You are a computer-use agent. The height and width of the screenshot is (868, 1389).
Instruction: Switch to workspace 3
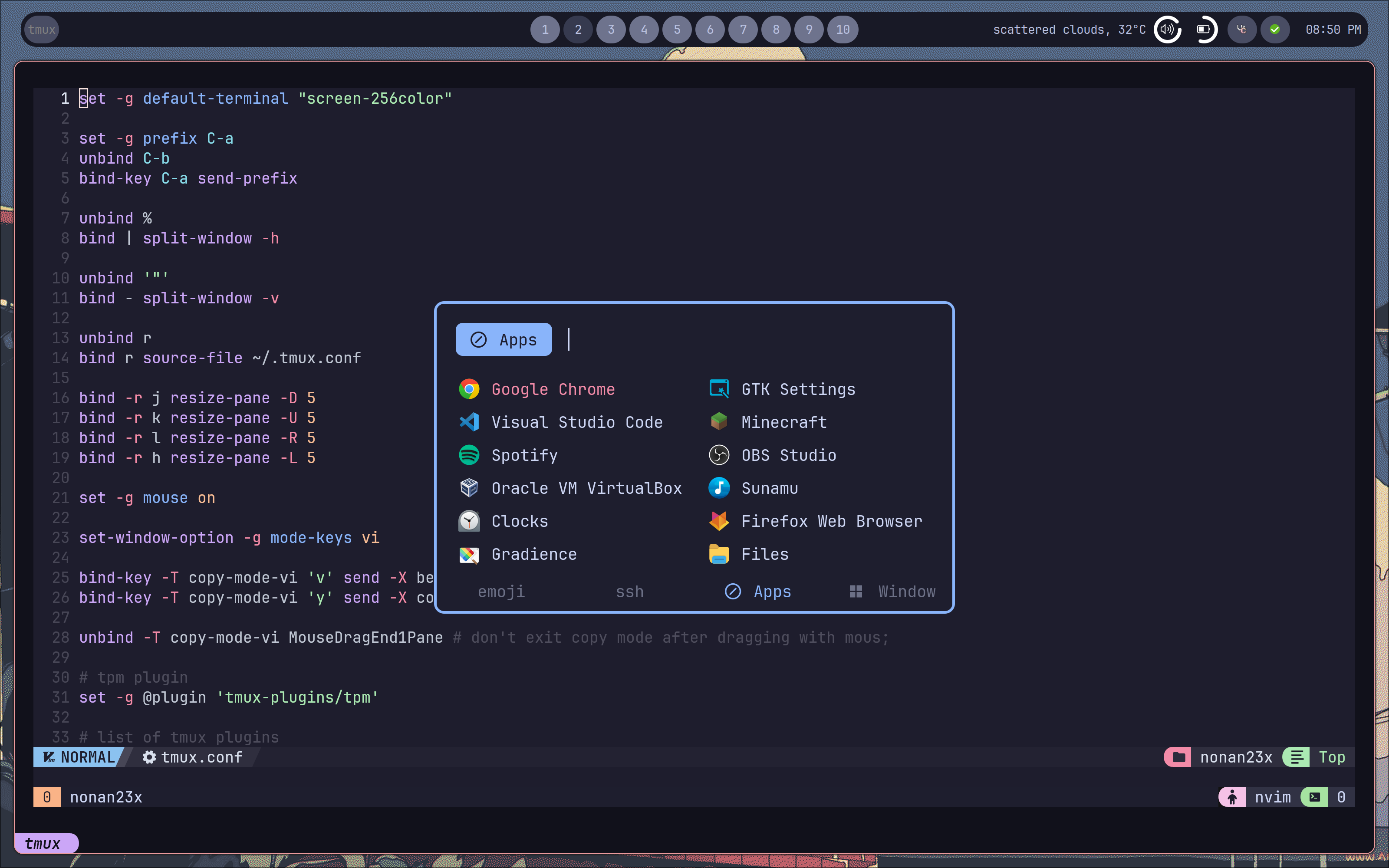click(x=611, y=29)
